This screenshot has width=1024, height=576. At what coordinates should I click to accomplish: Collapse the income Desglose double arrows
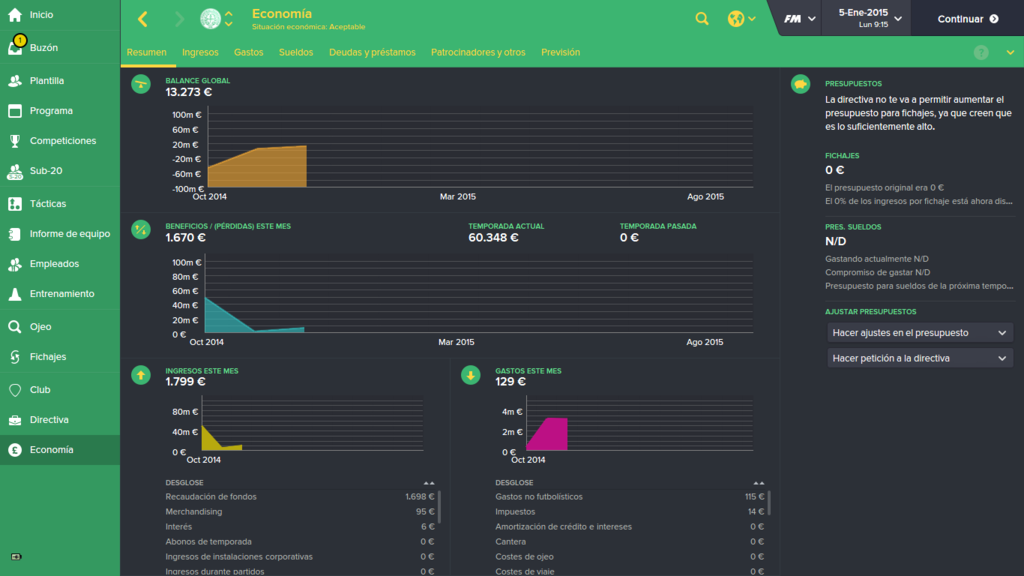tap(429, 483)
